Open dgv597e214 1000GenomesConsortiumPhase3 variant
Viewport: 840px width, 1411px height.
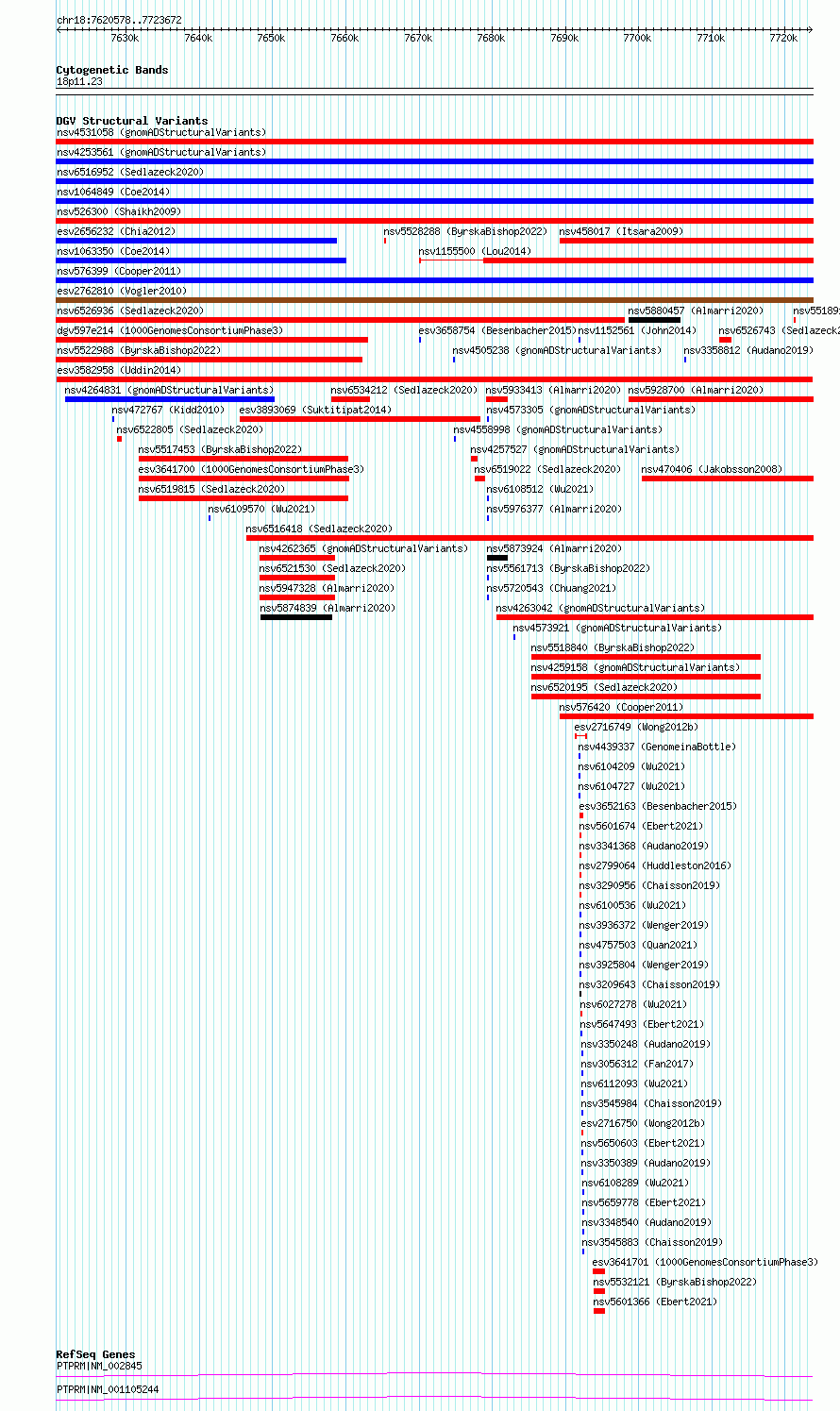click(x=170, y=330)
